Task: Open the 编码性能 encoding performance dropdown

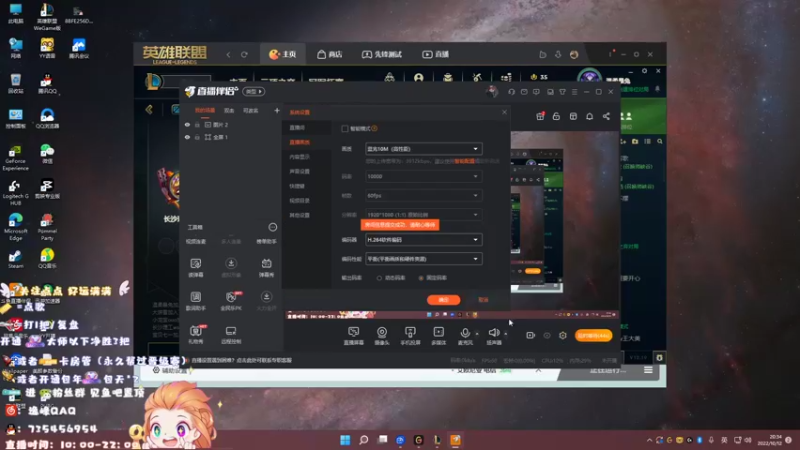Action: click(423, 259)
